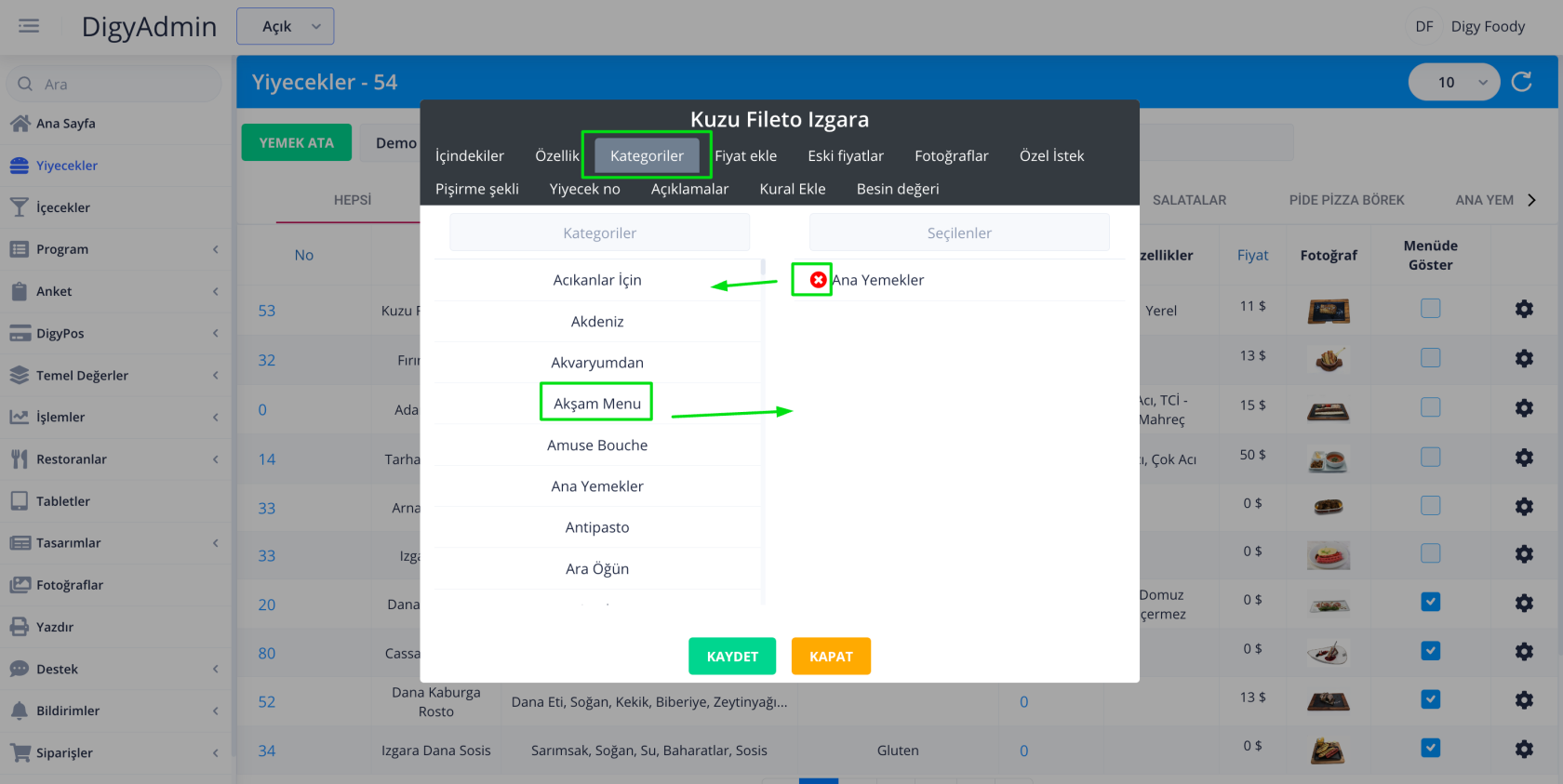
Task: Remove Ana Yemekler with red X icon
Action: 818,280
